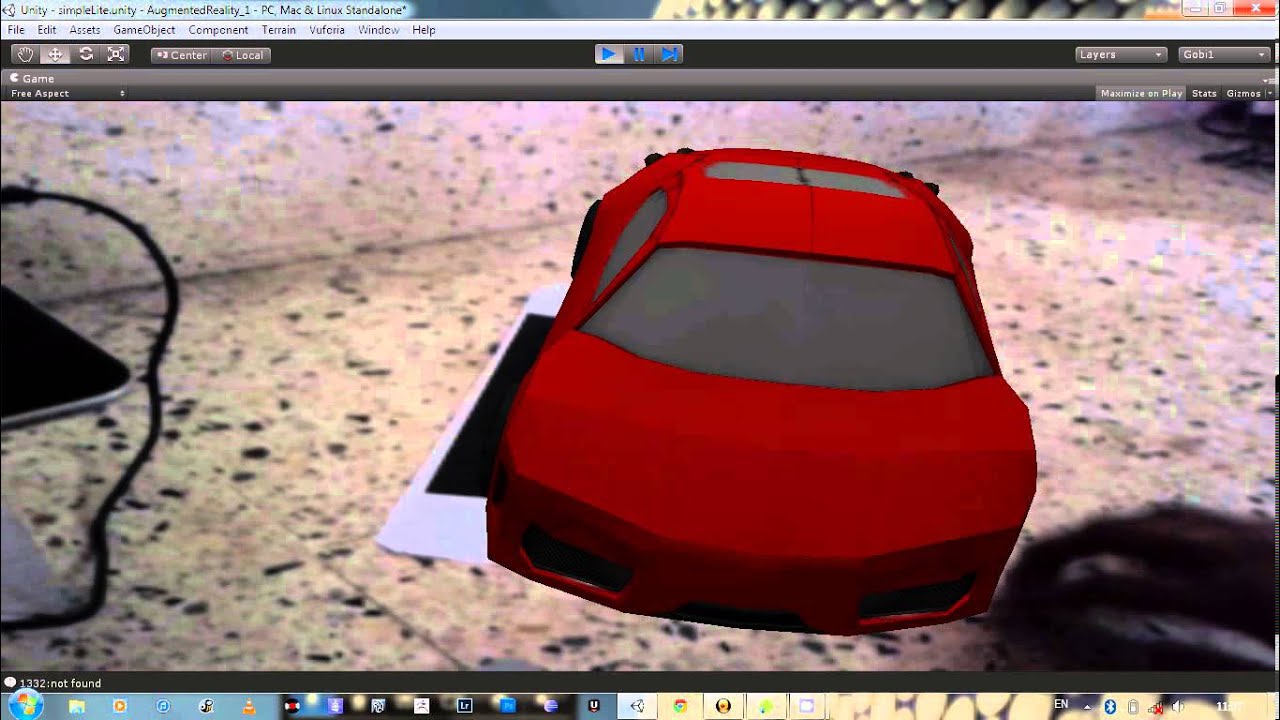
Task: Open the Assets menu
Action: click(x=85, y=30)
